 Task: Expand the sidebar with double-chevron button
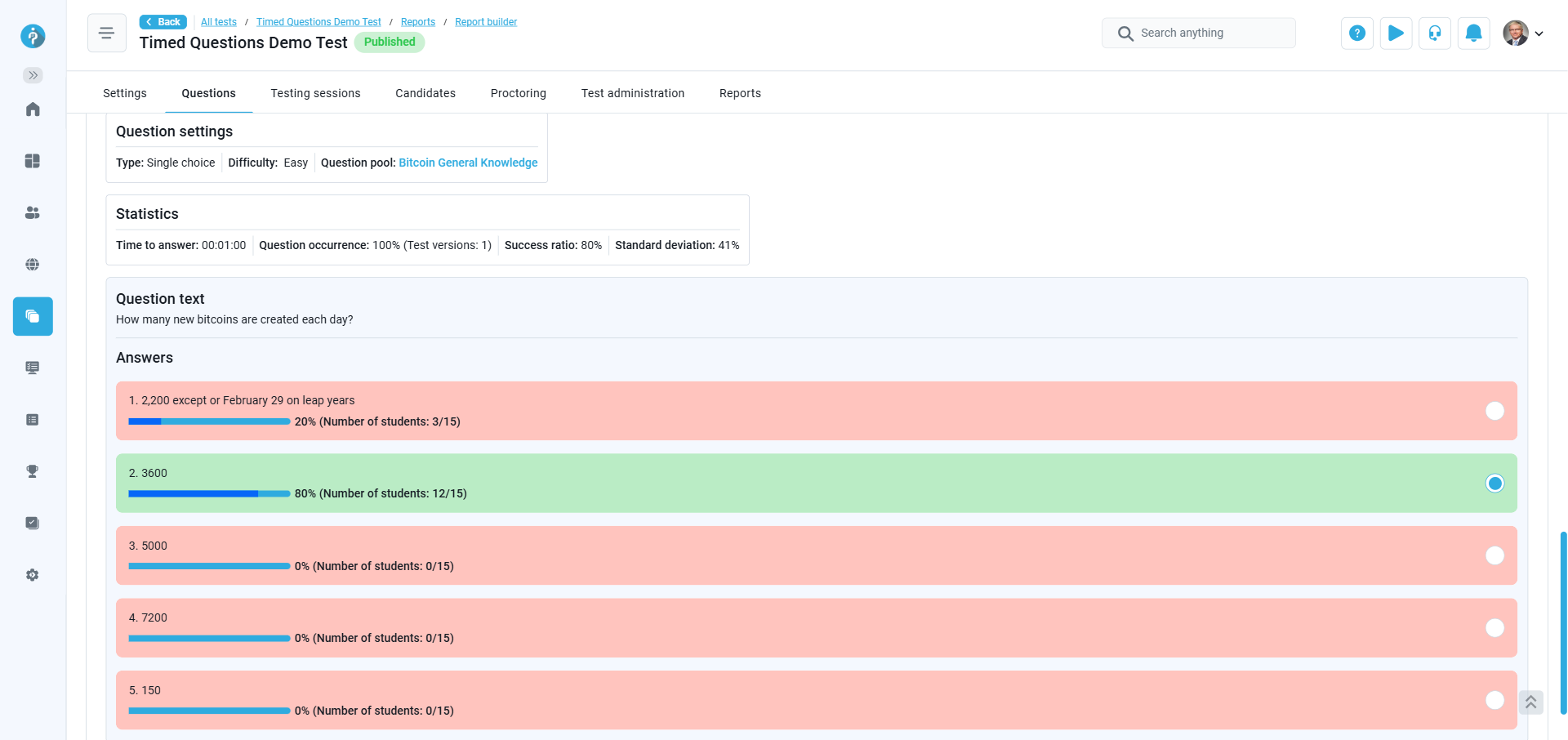[x=33, y=75]
